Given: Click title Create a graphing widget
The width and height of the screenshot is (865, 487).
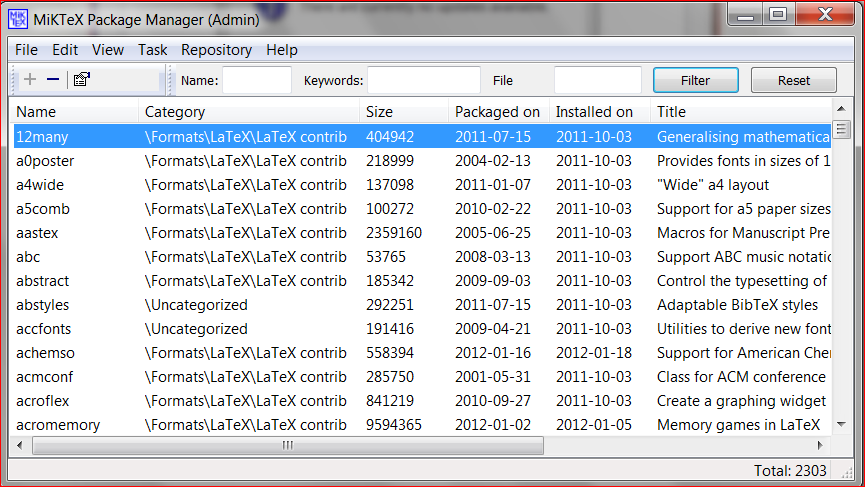Looking at the screenshot, I should coord(741,400).
